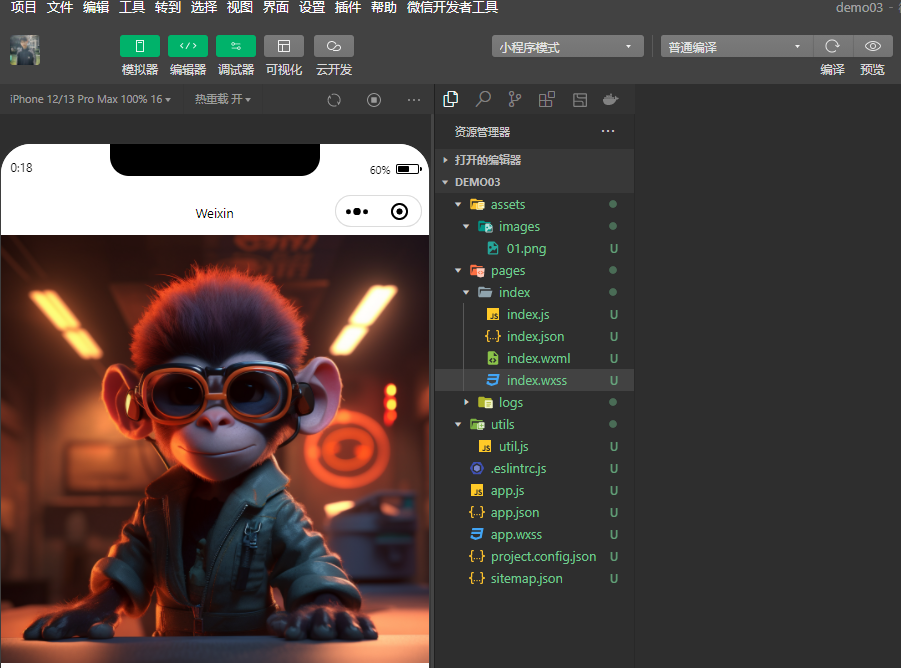Open the Docker whale icon

610,99
